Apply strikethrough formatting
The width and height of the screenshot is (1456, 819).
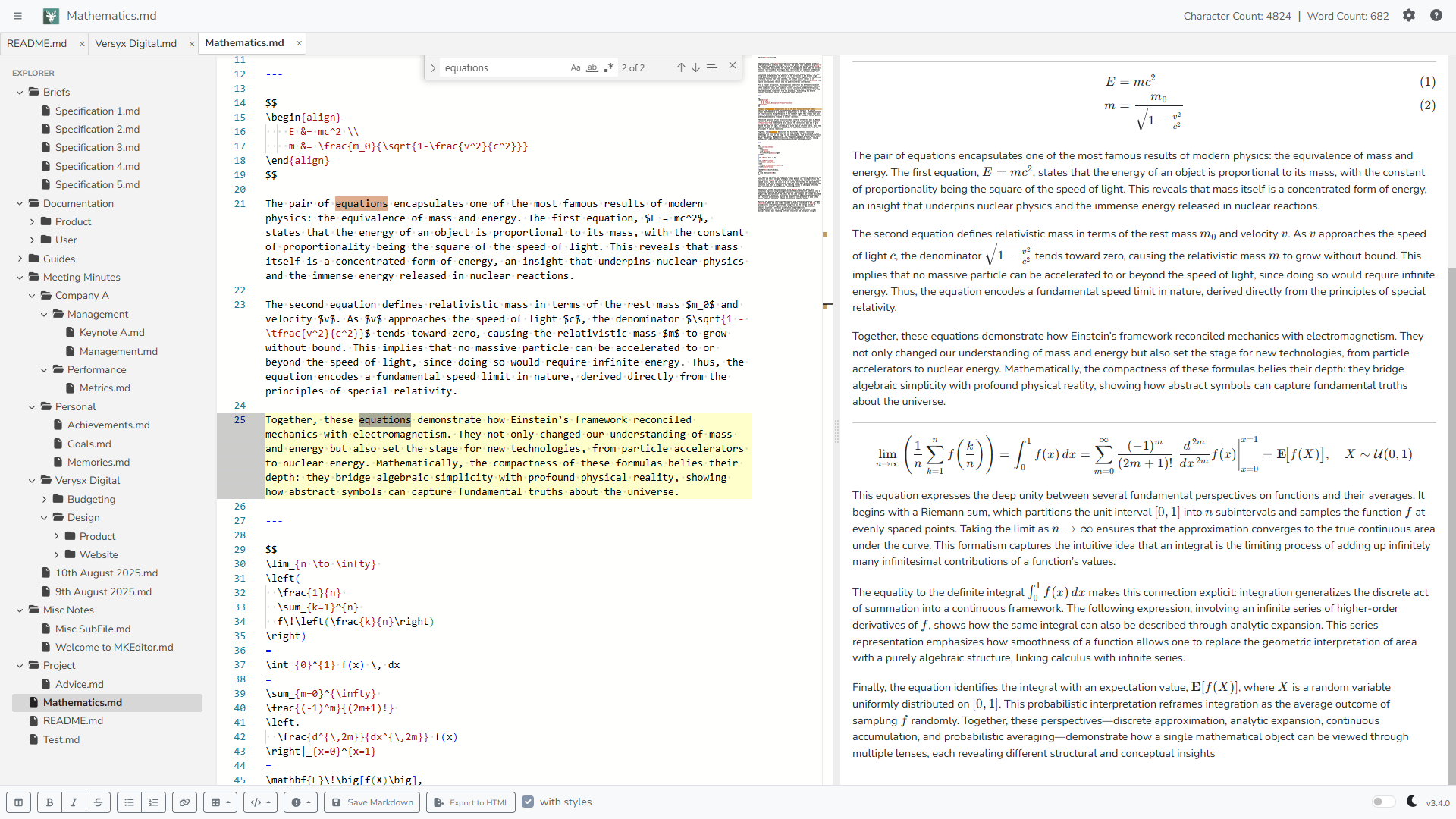click(x=99, y=802)
